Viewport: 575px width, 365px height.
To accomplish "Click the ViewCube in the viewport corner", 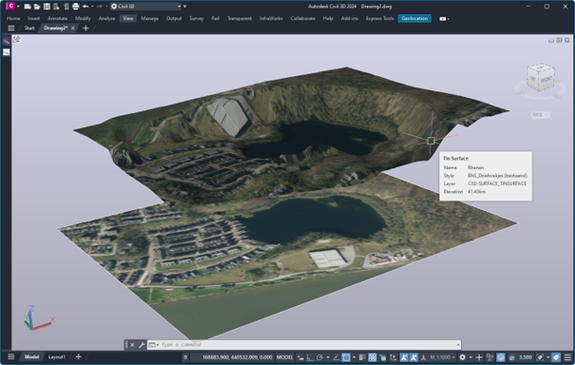I will point(540,77).
